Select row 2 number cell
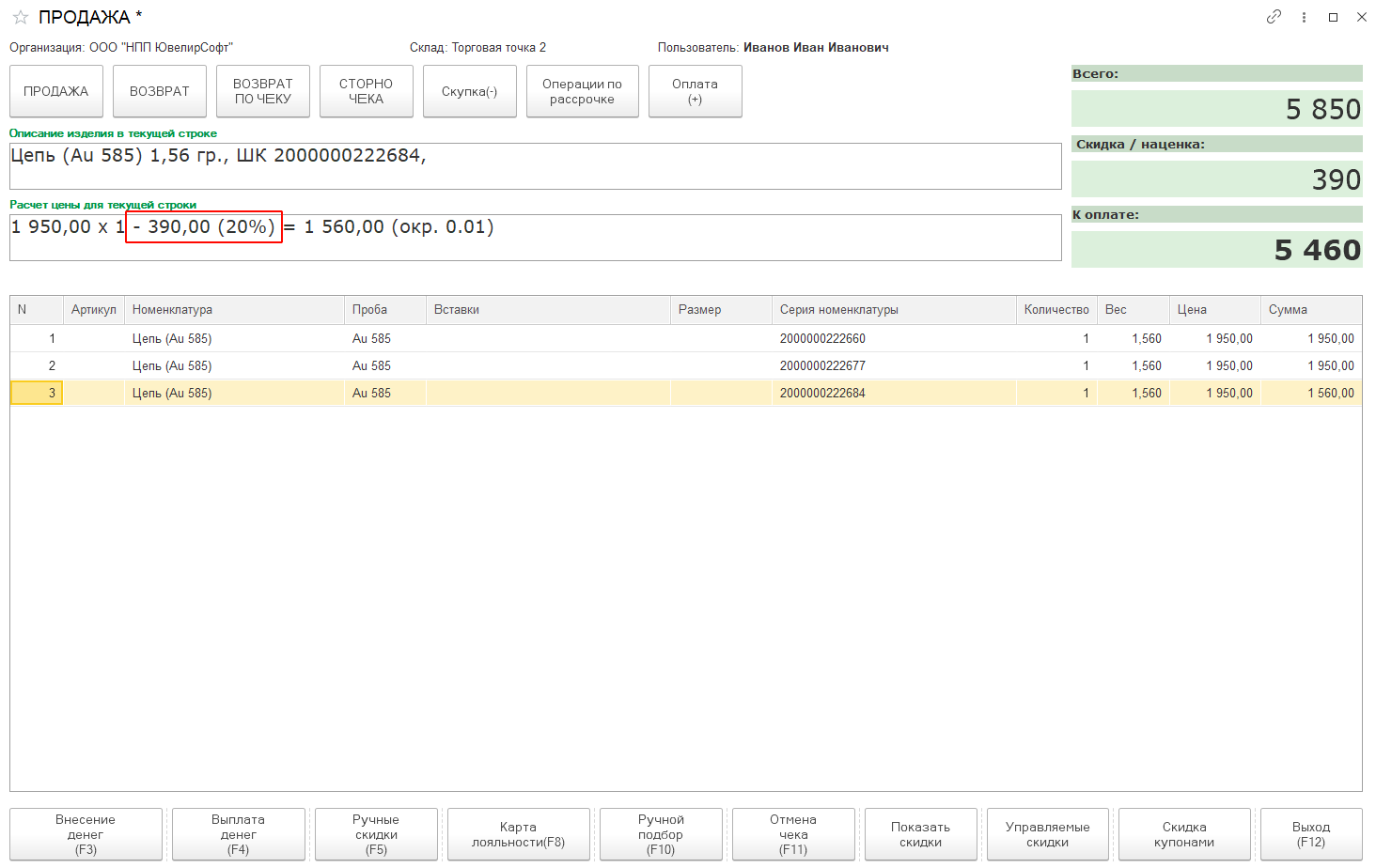Screen dimensions: 1376x868 37,366
